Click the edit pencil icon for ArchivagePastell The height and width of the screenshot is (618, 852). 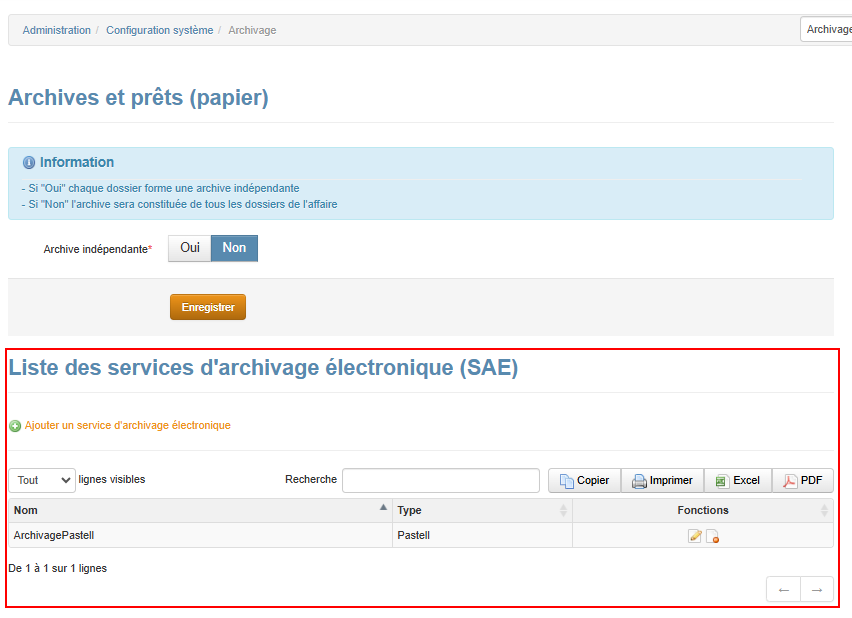coord(694,536)
